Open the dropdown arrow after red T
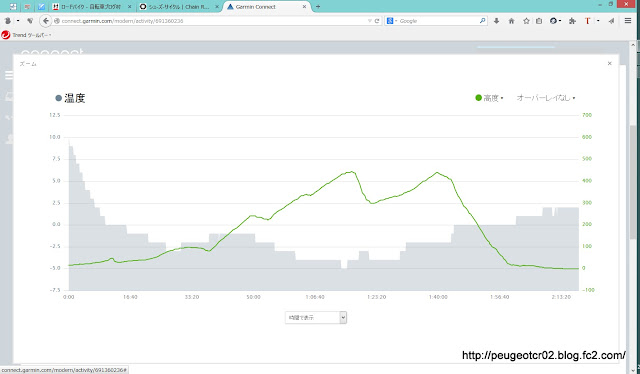640x374 pixels. pos(598,21)
